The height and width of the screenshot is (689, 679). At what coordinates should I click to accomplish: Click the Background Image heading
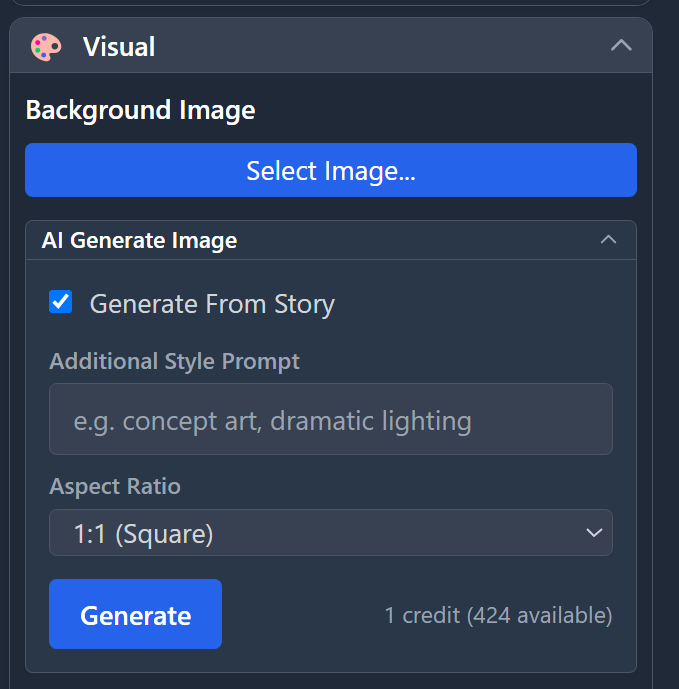(140, 110)
